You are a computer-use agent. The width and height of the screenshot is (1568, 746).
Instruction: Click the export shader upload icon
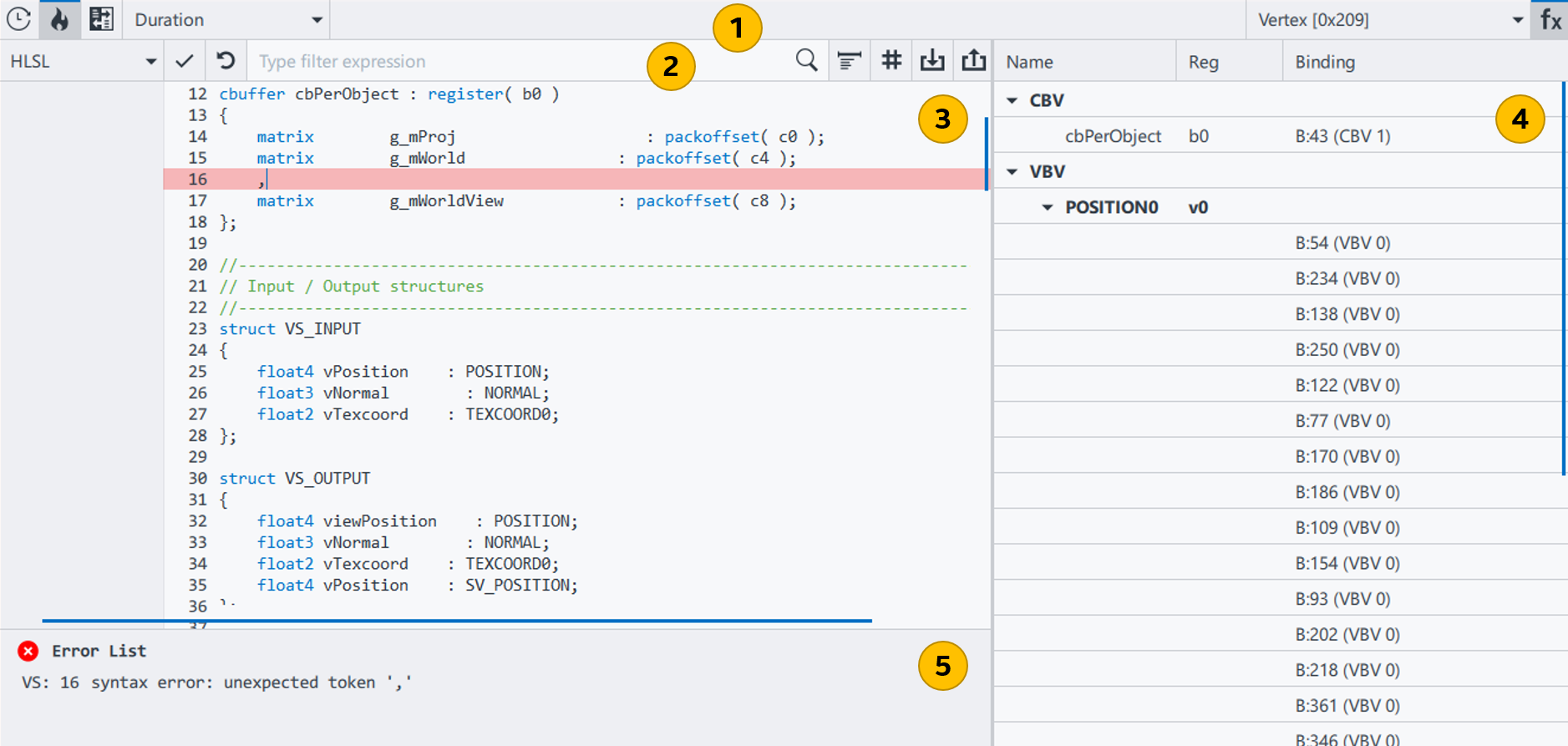(973, 61)
